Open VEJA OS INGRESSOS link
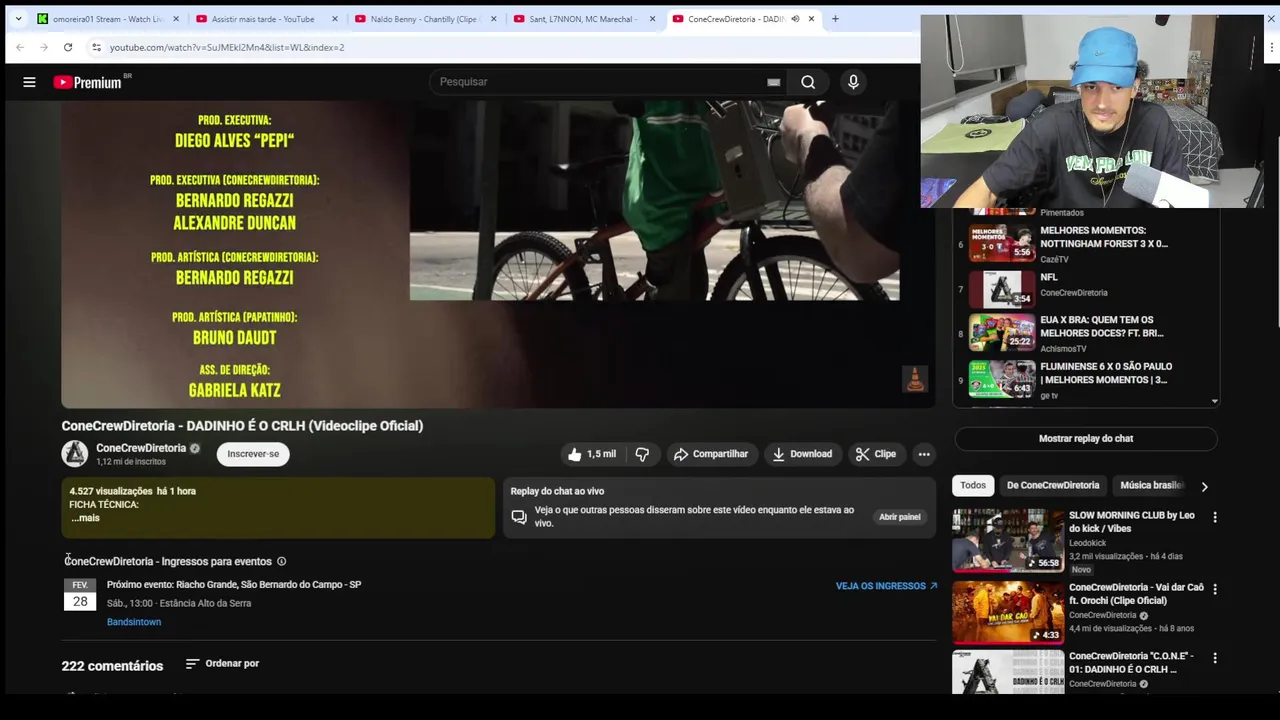The image size is (1280, 720). [886, 586]
